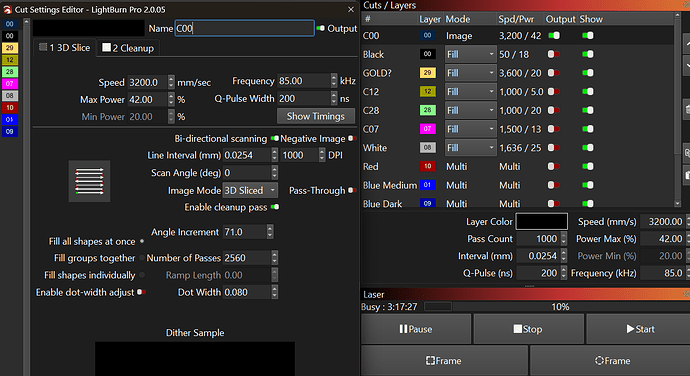690x376 pixels.
Task: Click Q-Pulse Width field in editor
Action: click(x=307, y=98)
